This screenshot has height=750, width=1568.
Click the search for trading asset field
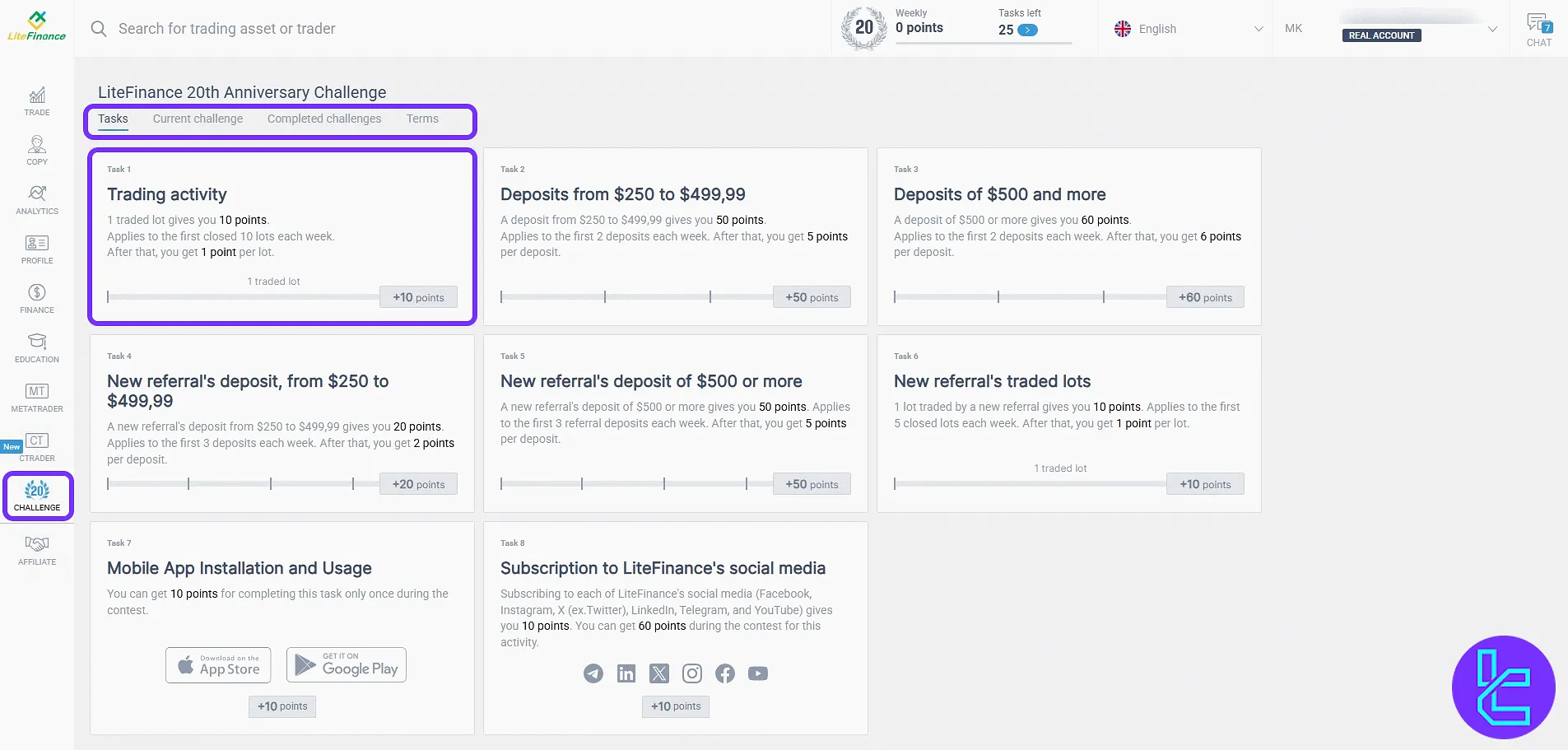click(x=226, y=29)
